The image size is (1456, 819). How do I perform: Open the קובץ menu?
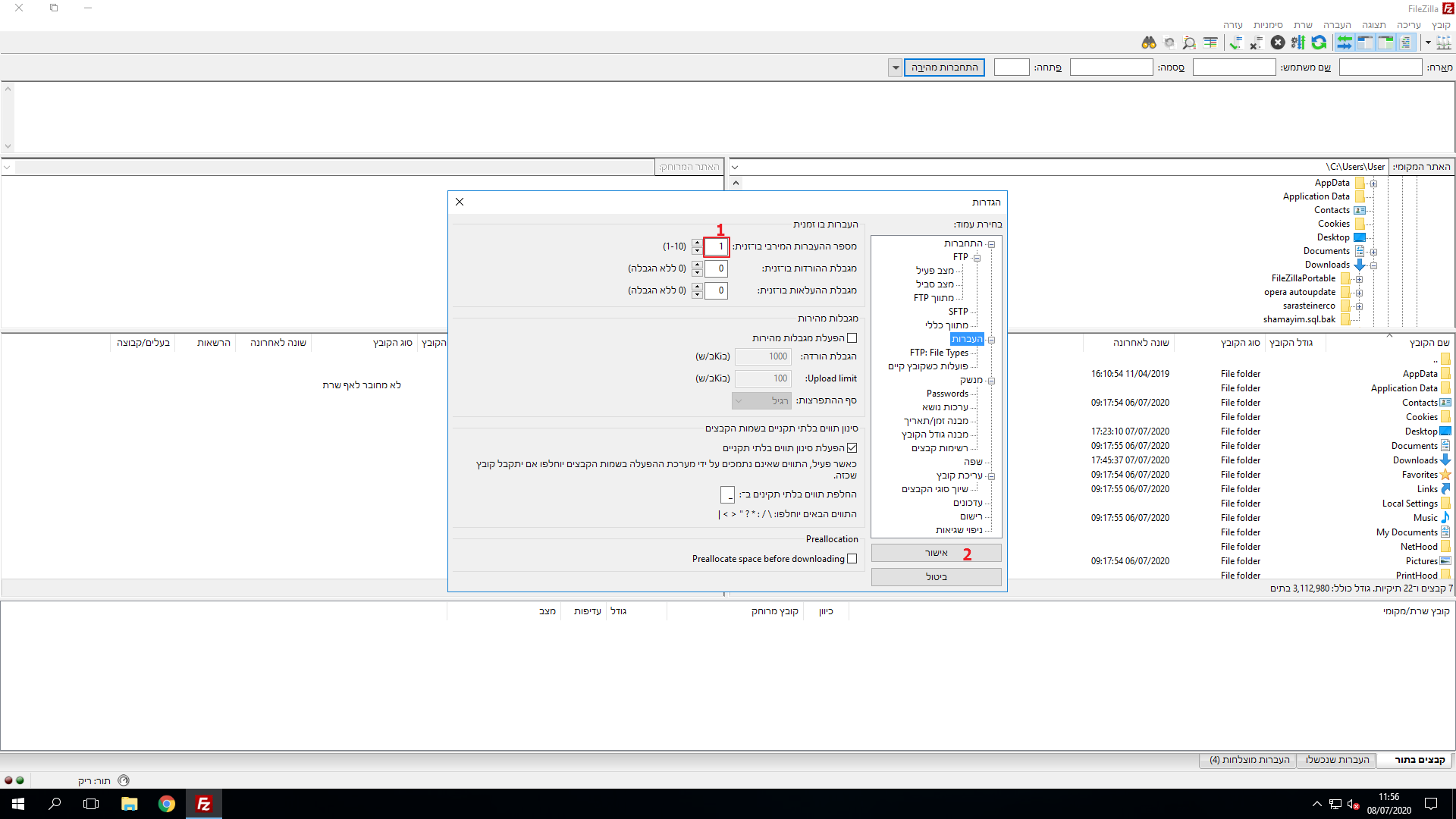(x=1441, y=25)
